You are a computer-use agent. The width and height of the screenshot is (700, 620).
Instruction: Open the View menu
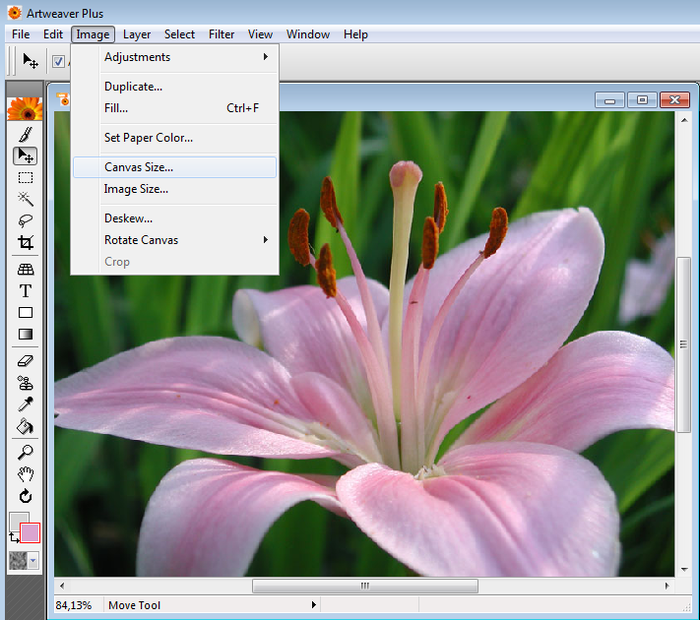(260, 34)
